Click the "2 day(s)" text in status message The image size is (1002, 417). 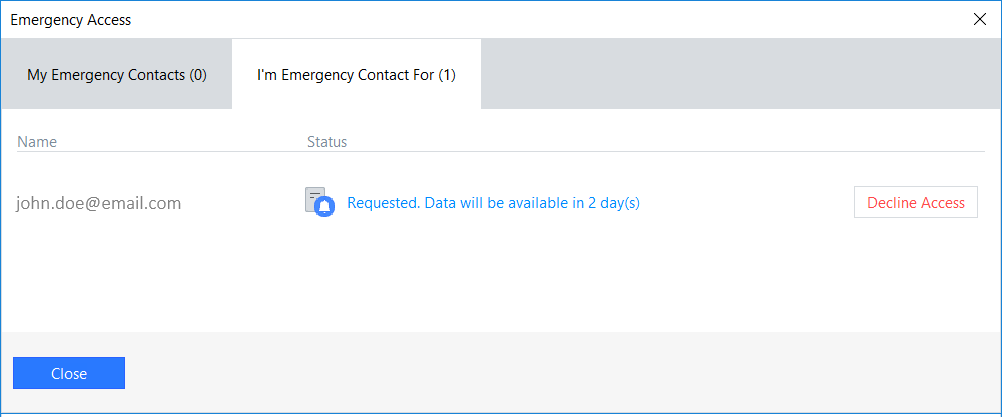coord(614,203)
